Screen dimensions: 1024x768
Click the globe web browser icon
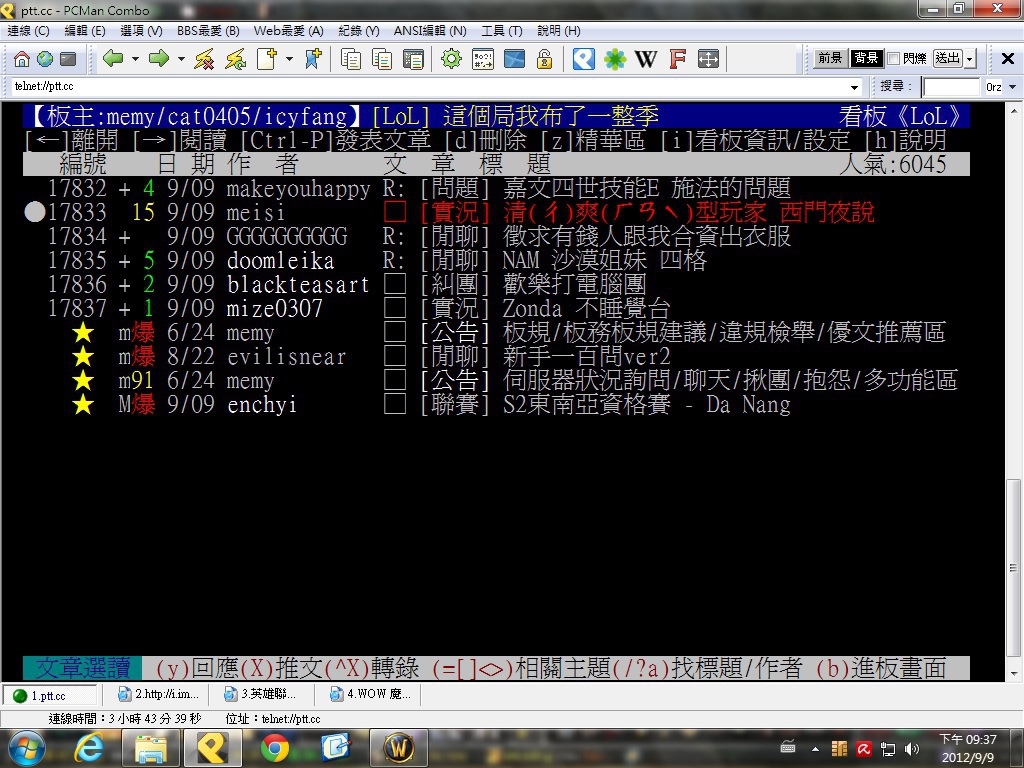pos(44,59)
